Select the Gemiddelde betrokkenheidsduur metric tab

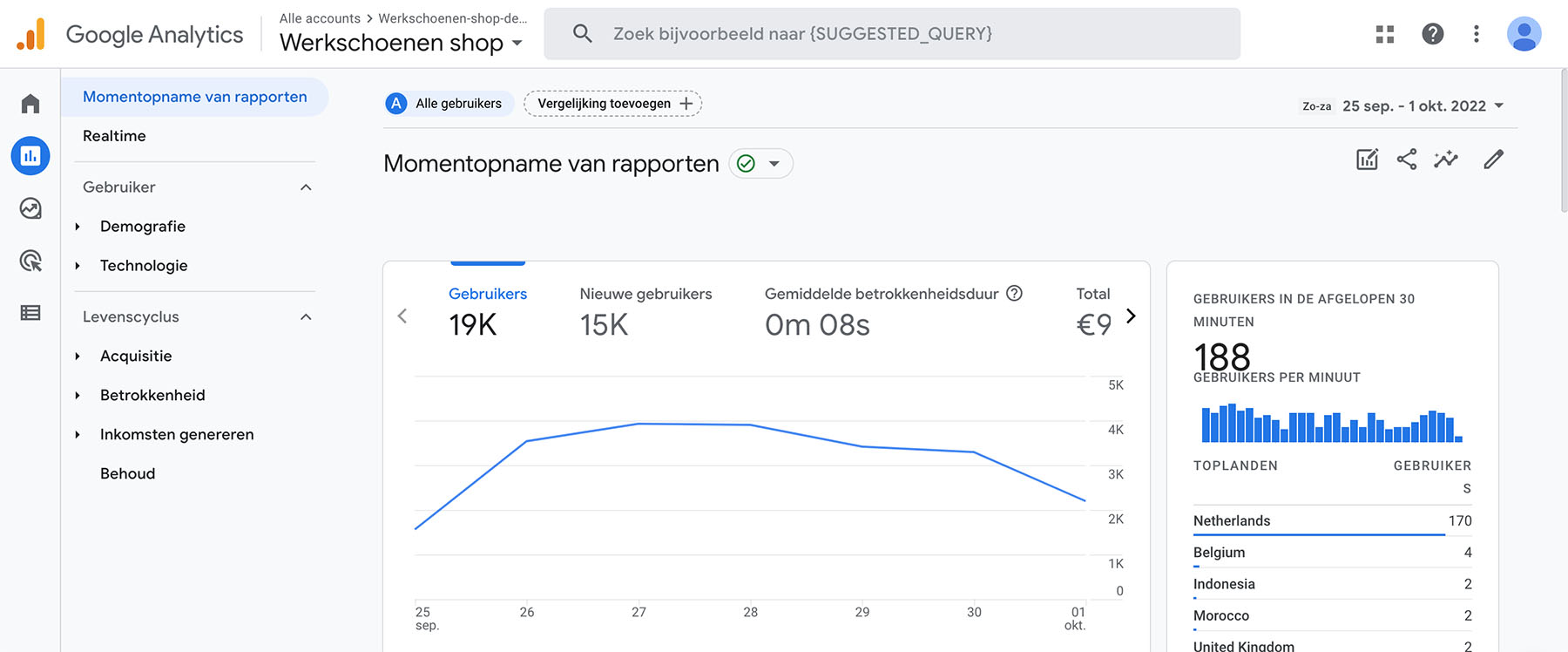pos(893,311)
